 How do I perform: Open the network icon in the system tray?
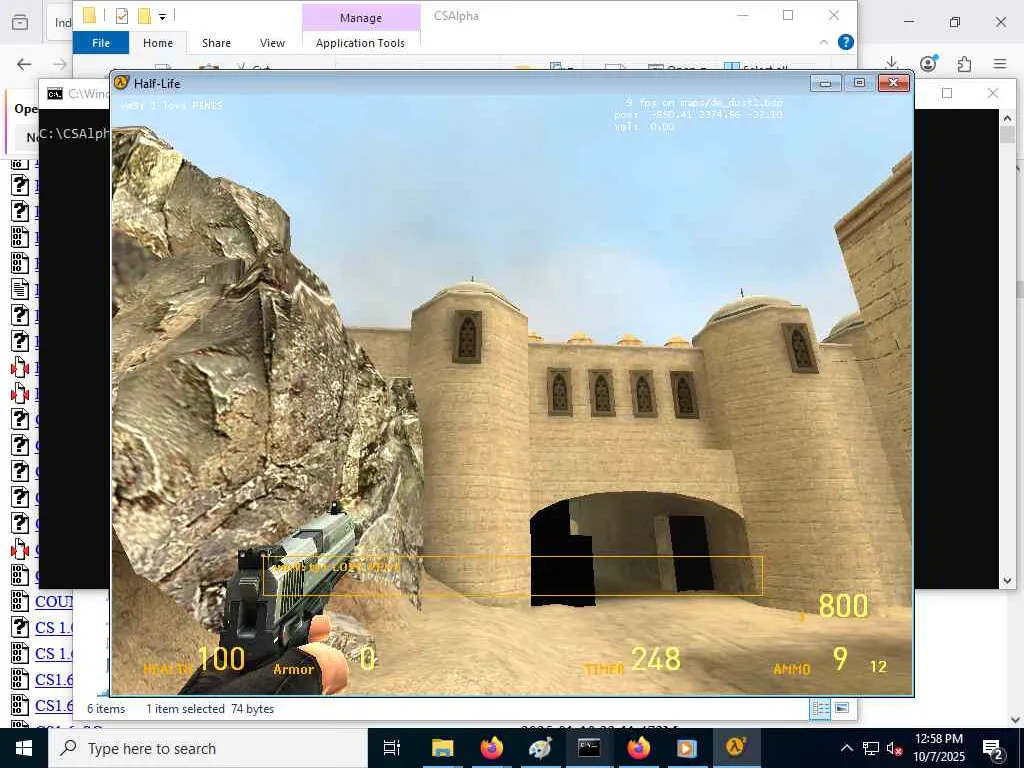point(871,748)
